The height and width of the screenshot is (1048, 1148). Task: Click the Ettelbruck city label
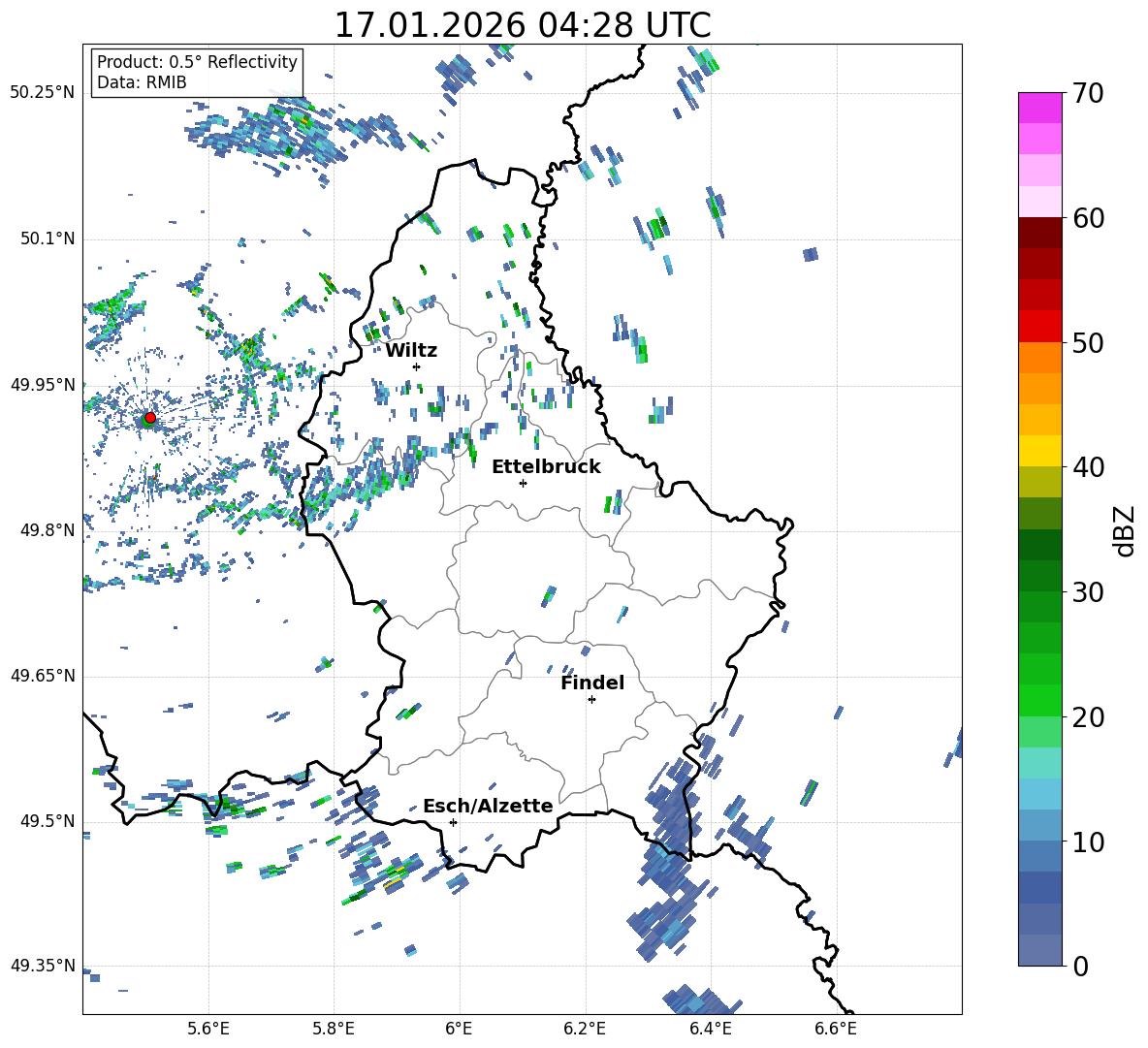click(546, 466)
